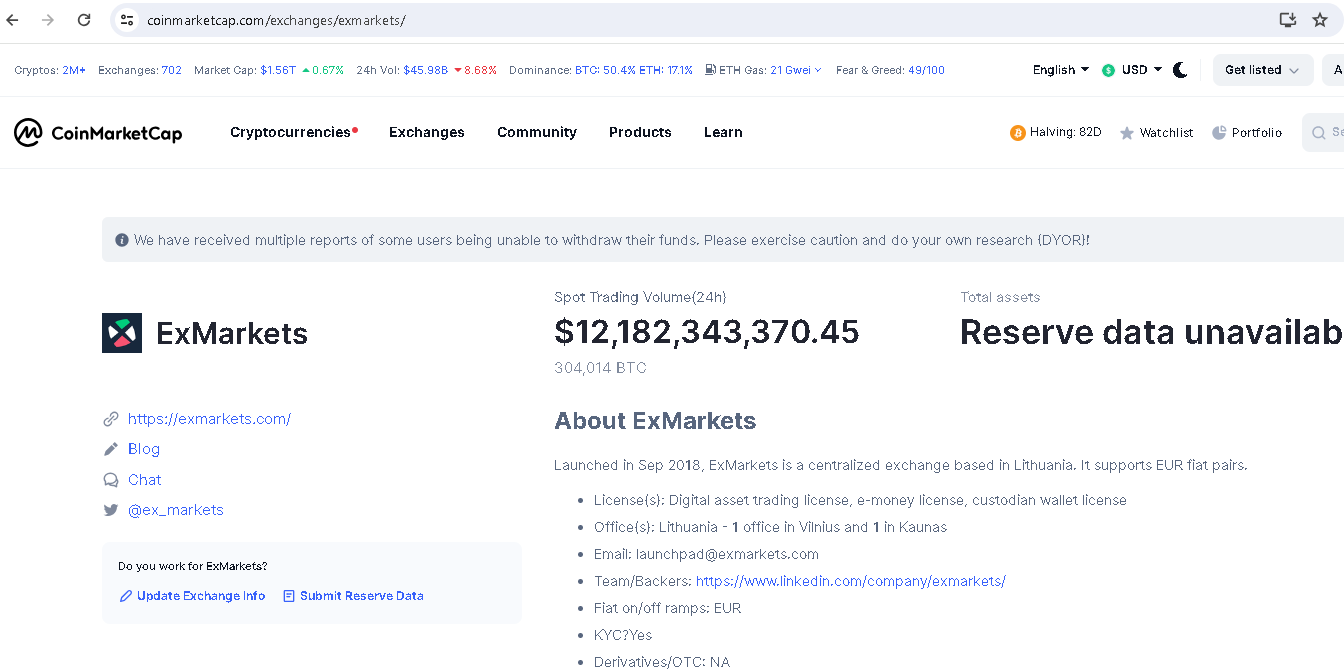Screen dimensions: 1344x671
Task: Expand the Get listed dropdown
Action: pyautogui.click(x=1263, y=70)
